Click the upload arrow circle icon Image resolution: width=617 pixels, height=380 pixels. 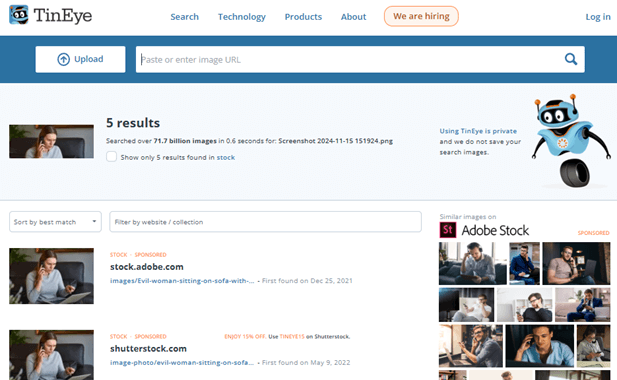(63, 59)
